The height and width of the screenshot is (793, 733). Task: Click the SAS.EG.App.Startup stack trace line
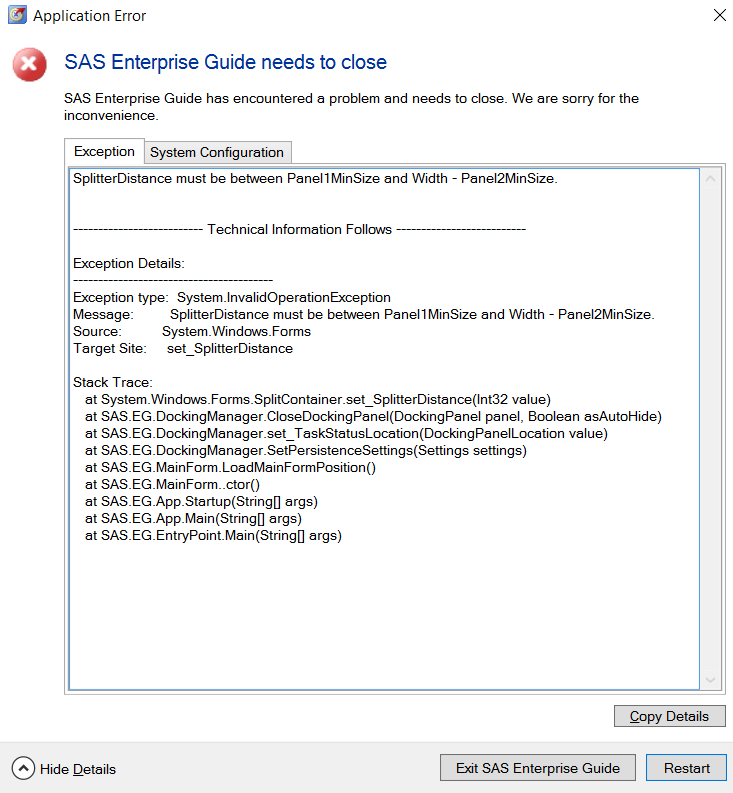pos(201,501)
